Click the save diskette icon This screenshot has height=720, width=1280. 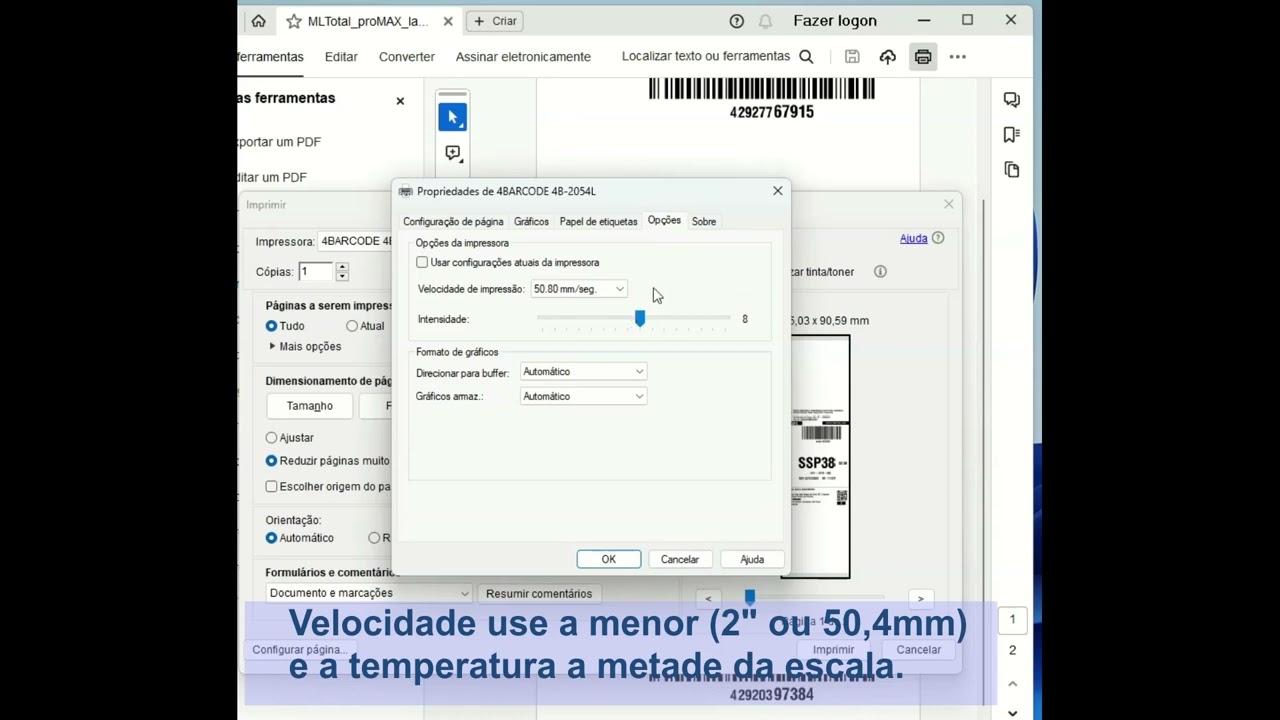(x=852, y=57)
